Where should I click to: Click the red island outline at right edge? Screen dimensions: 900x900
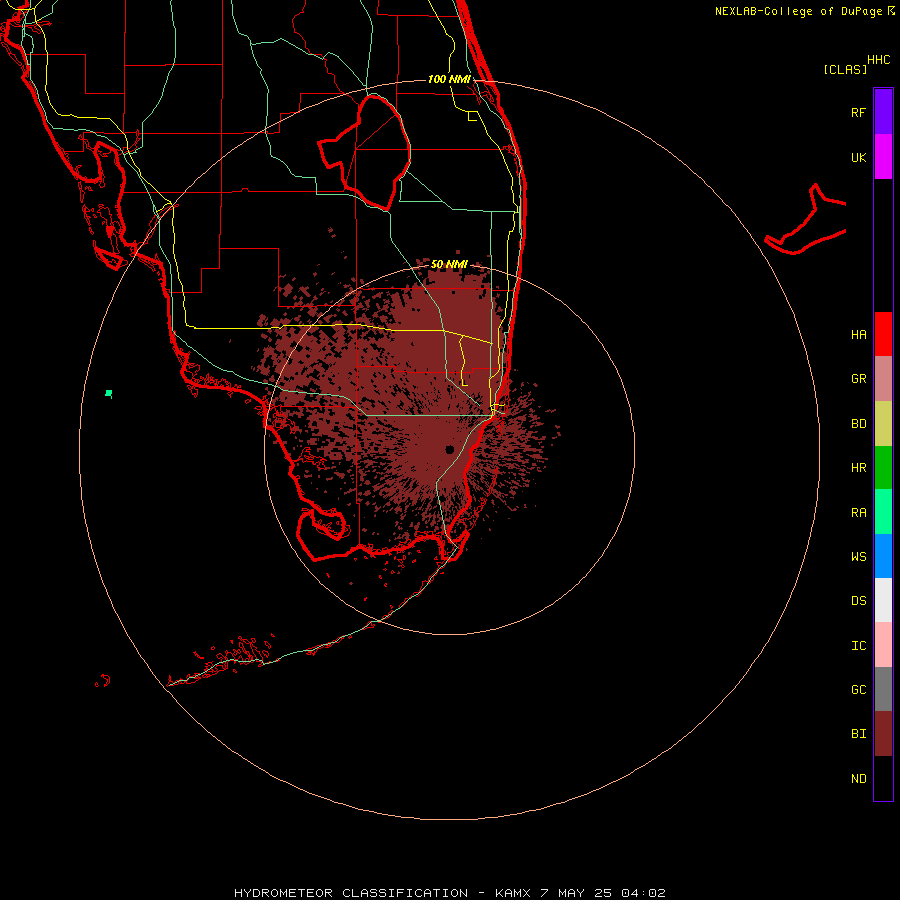point(806,221)
